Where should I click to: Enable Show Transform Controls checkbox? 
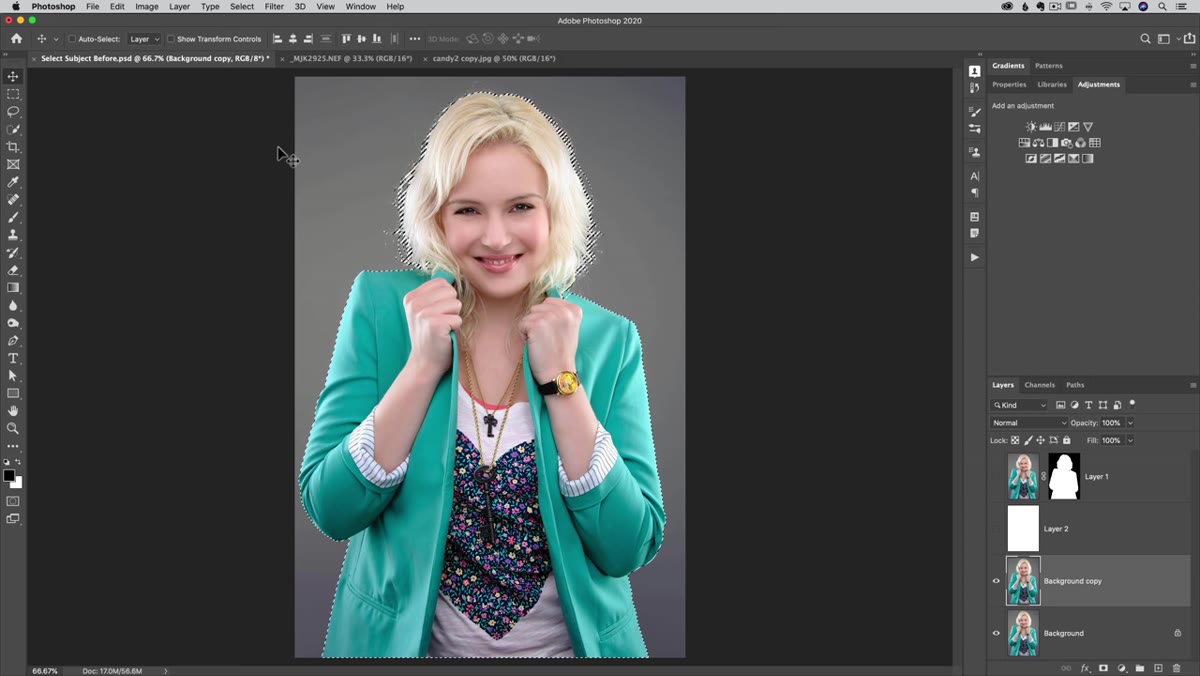coord(170,39)
